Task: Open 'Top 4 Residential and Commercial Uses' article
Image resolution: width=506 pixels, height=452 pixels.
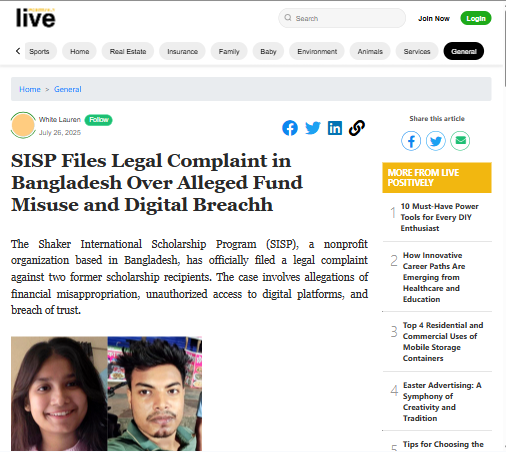Action: [443, 342]
